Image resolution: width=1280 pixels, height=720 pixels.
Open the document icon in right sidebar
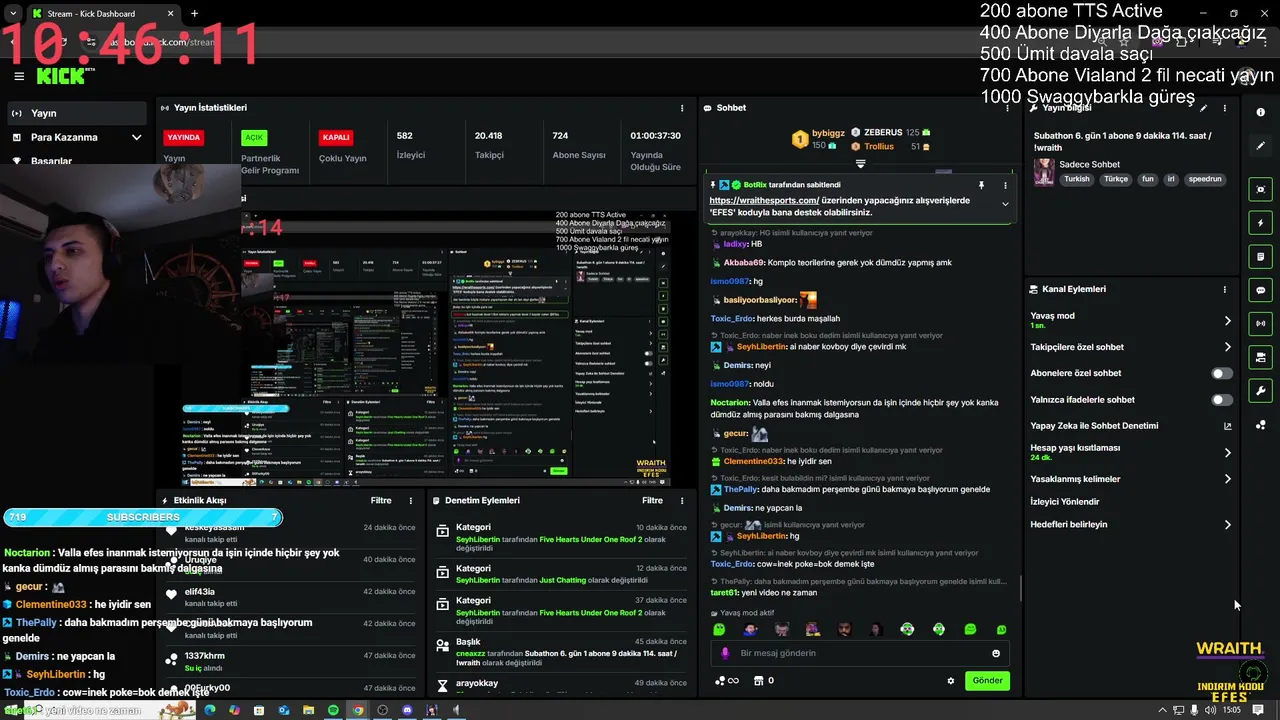(1260, 257)
